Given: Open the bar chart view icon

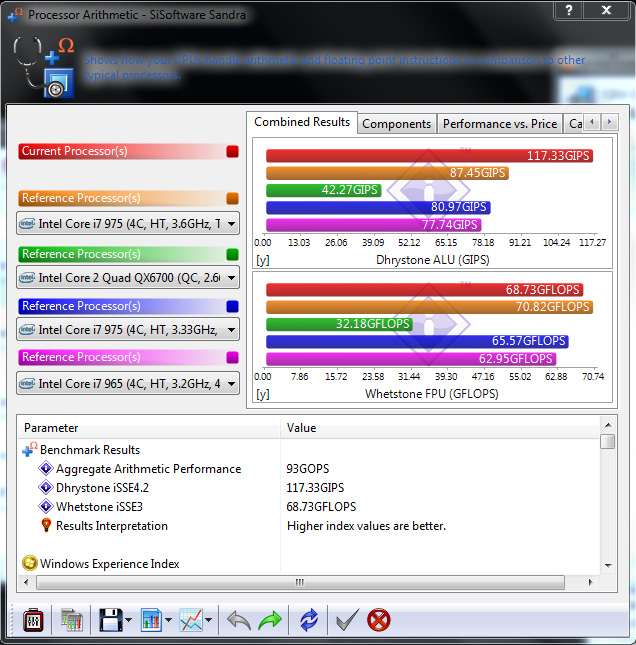Looking at the screenshot, I should [x=151, y=620].
